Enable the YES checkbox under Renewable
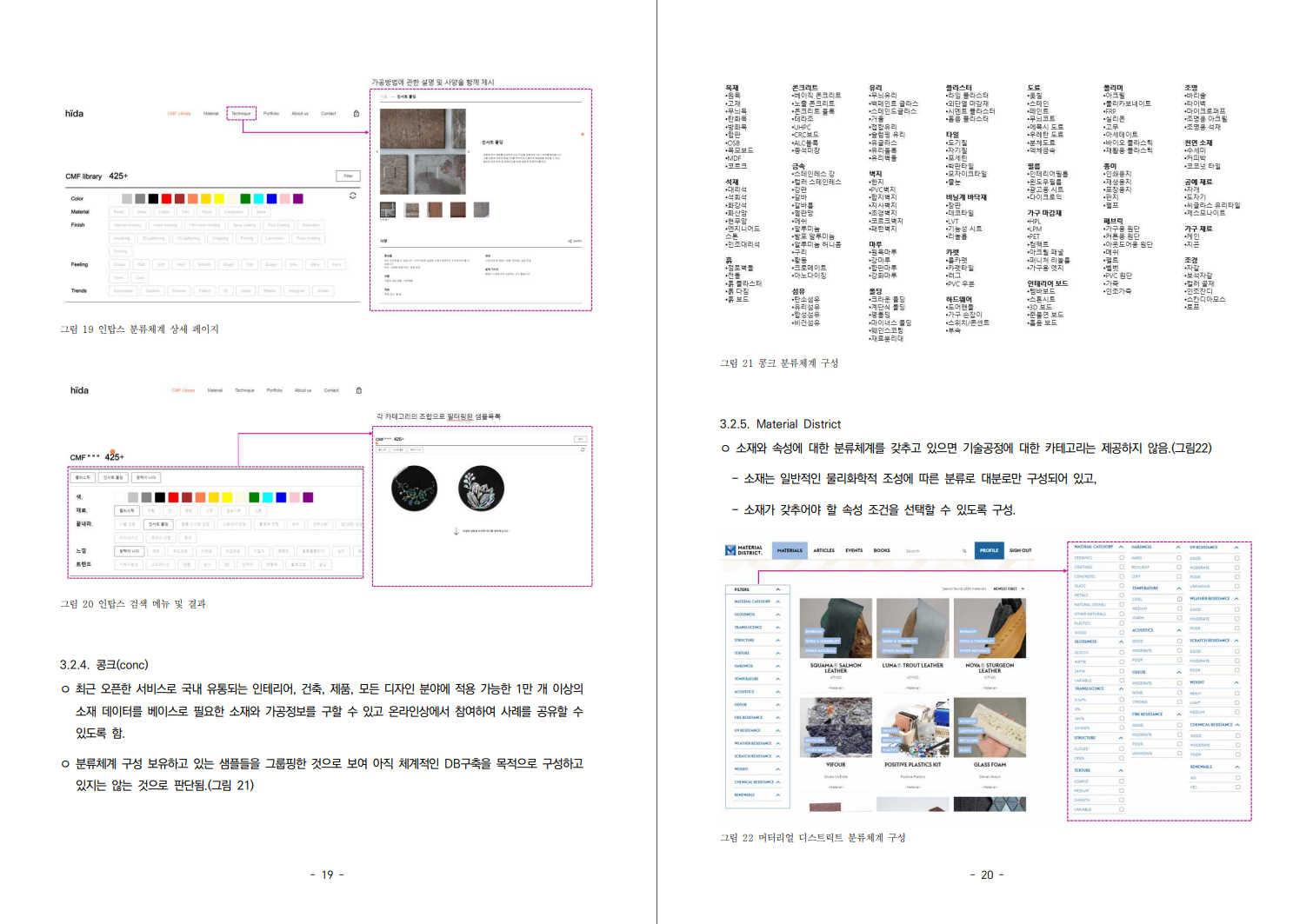Viewport: 1313px width, 924px height. 1236,787
